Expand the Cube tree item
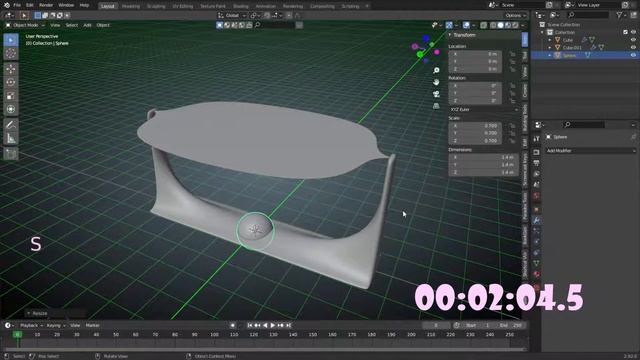This screenshot has height=360, width=640. coord(550,40)
